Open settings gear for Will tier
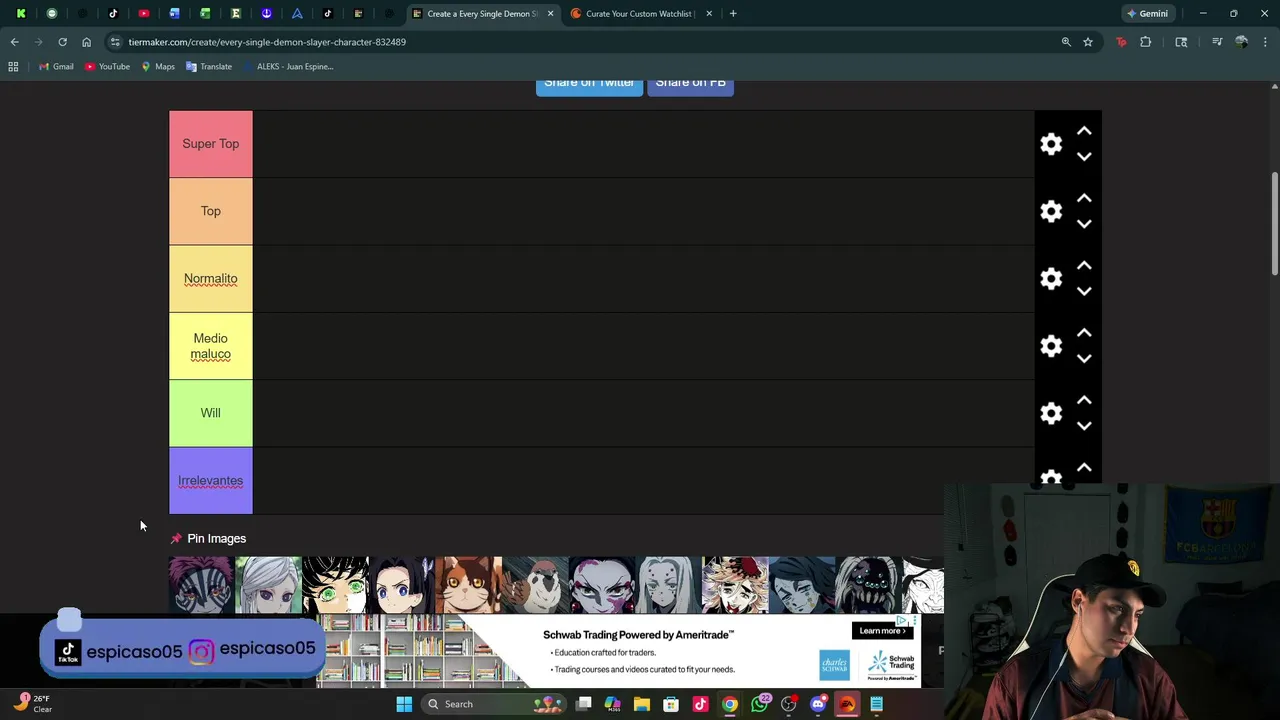The height and width of the screenshot is (720, 1280). pyautogui.click(x=1051, y=413)
